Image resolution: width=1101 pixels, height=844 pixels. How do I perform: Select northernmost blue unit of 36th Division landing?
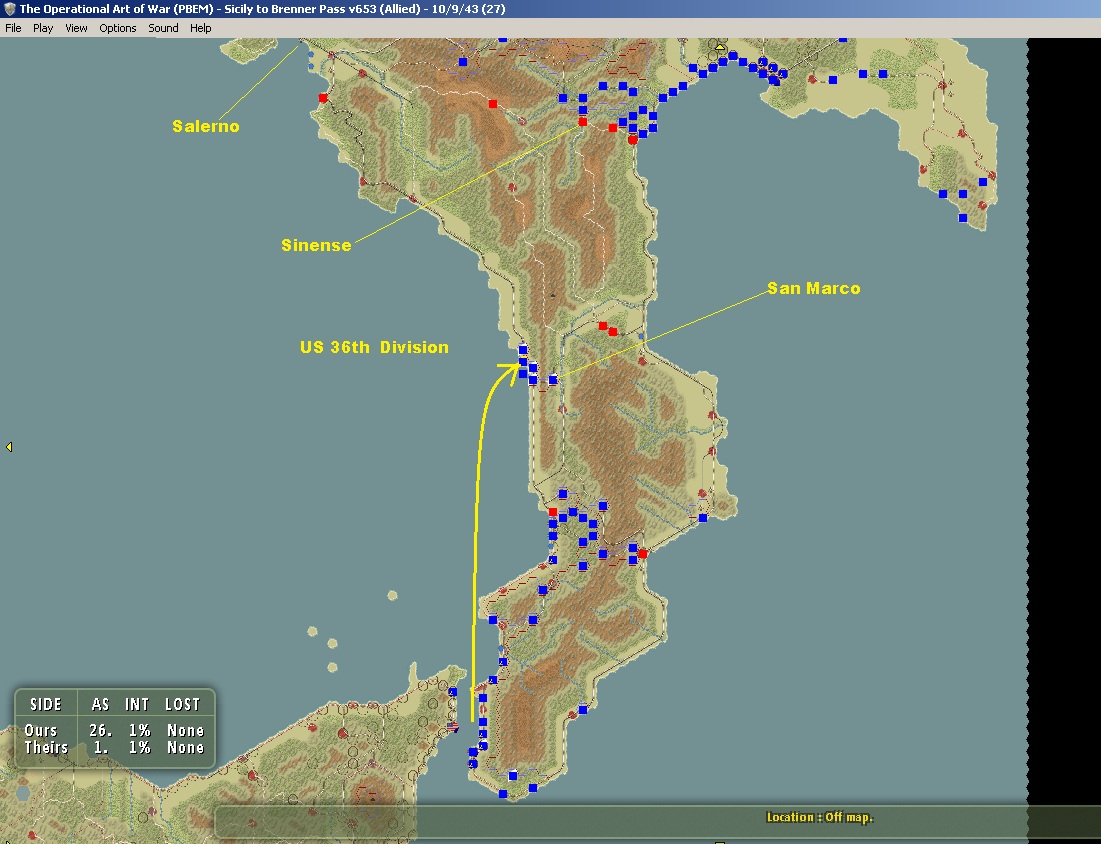point(522,349)
